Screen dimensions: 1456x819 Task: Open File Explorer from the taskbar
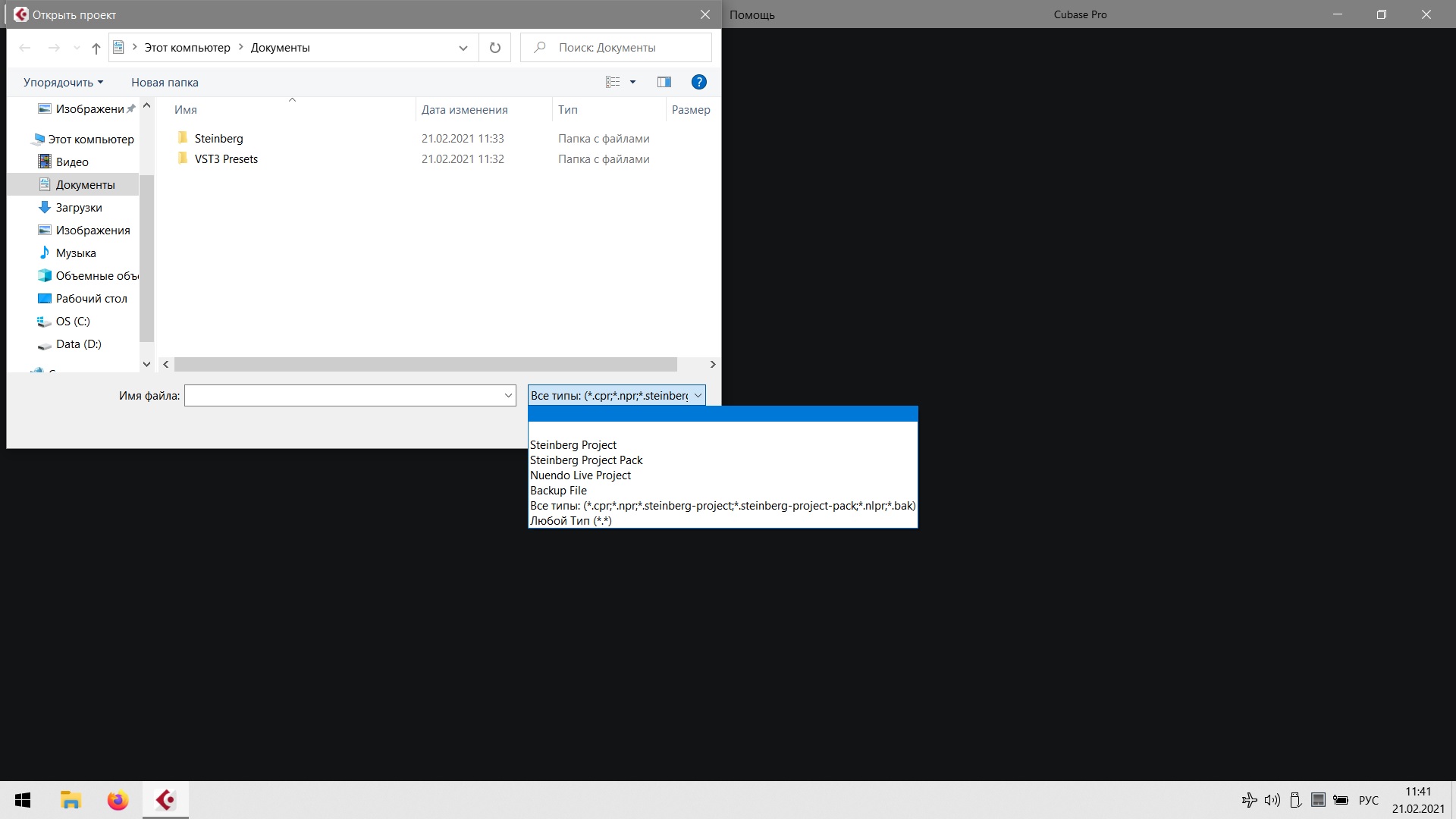[x=71, y=800]
